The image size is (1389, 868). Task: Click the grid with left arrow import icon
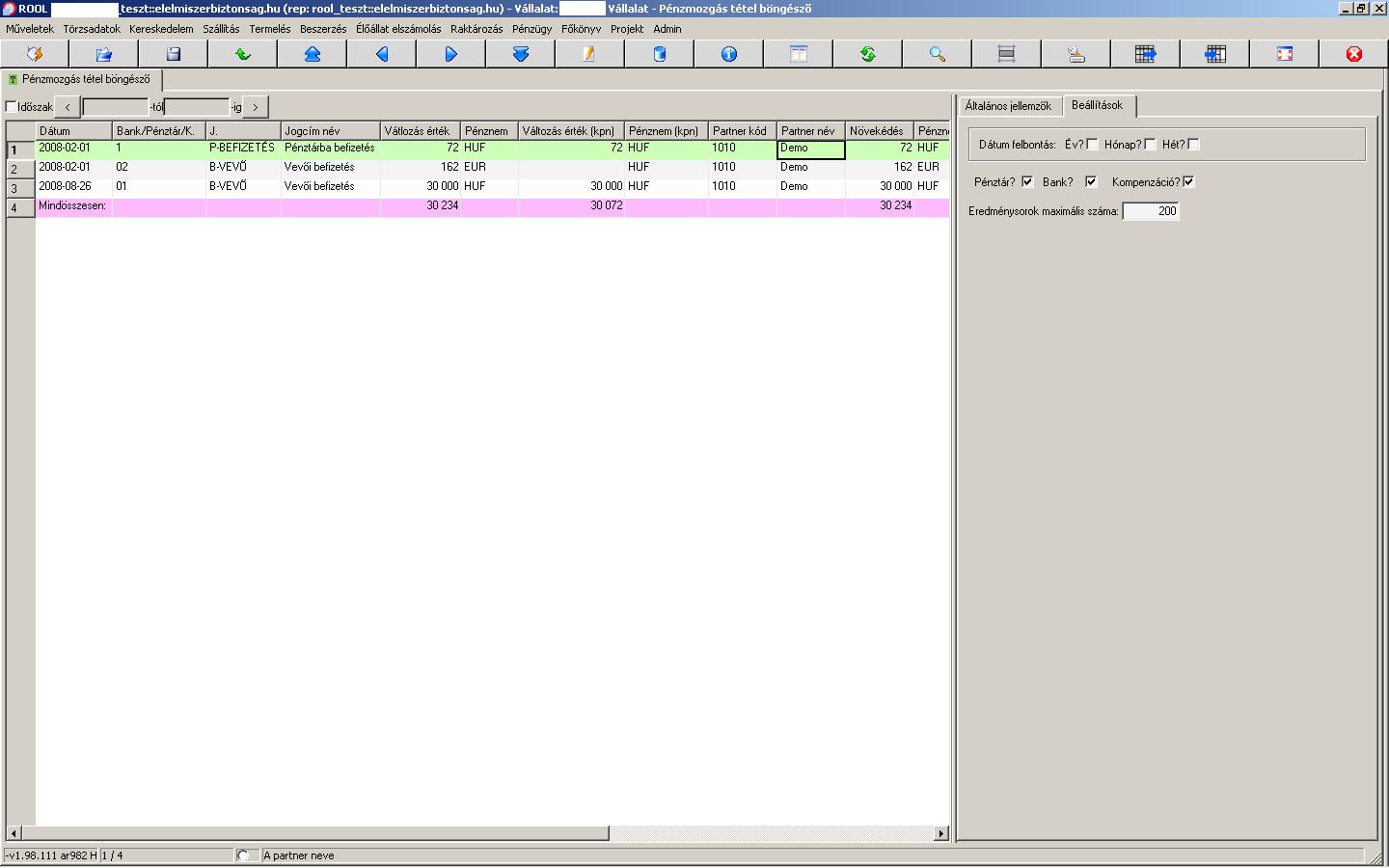(1215, 54)
